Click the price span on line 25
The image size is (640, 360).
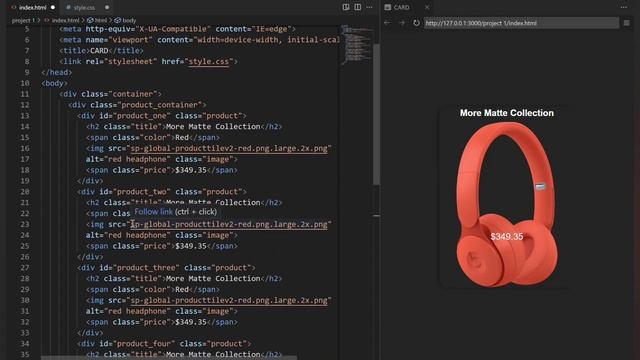162,246
